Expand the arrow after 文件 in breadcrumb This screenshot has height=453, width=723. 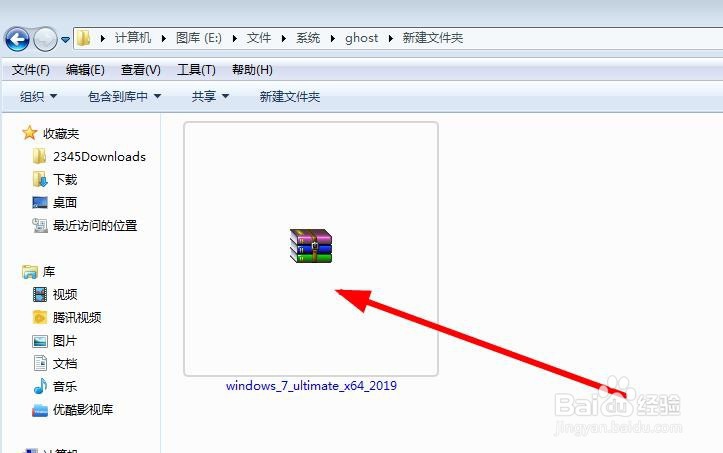[284, 38]
